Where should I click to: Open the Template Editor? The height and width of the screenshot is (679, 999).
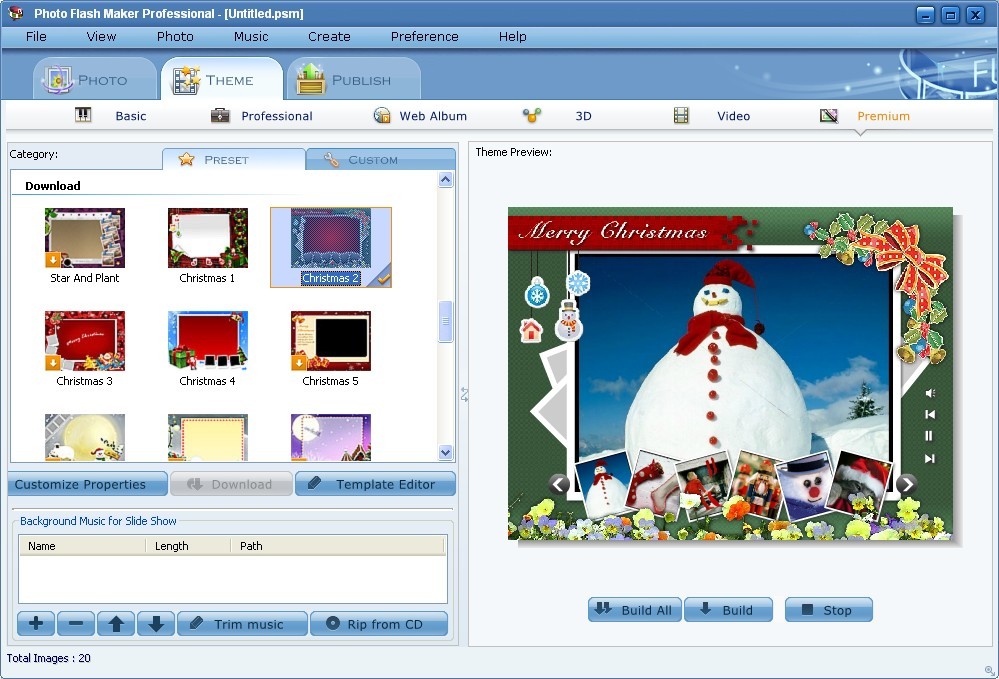[375, 484]
